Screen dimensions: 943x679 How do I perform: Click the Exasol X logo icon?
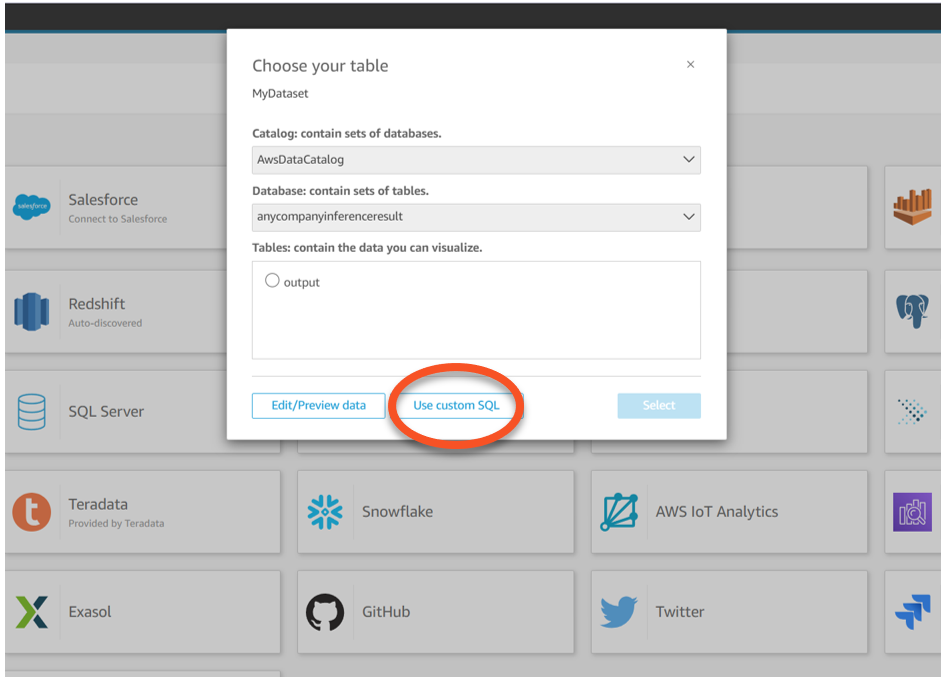pos(31,612)
